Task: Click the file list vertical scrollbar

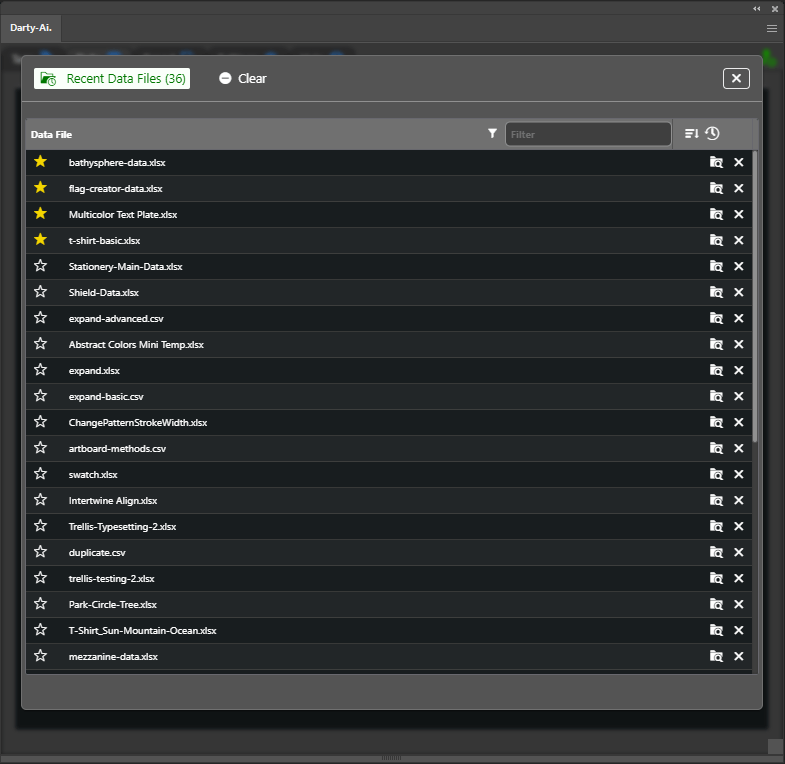Action: (755, 300)
